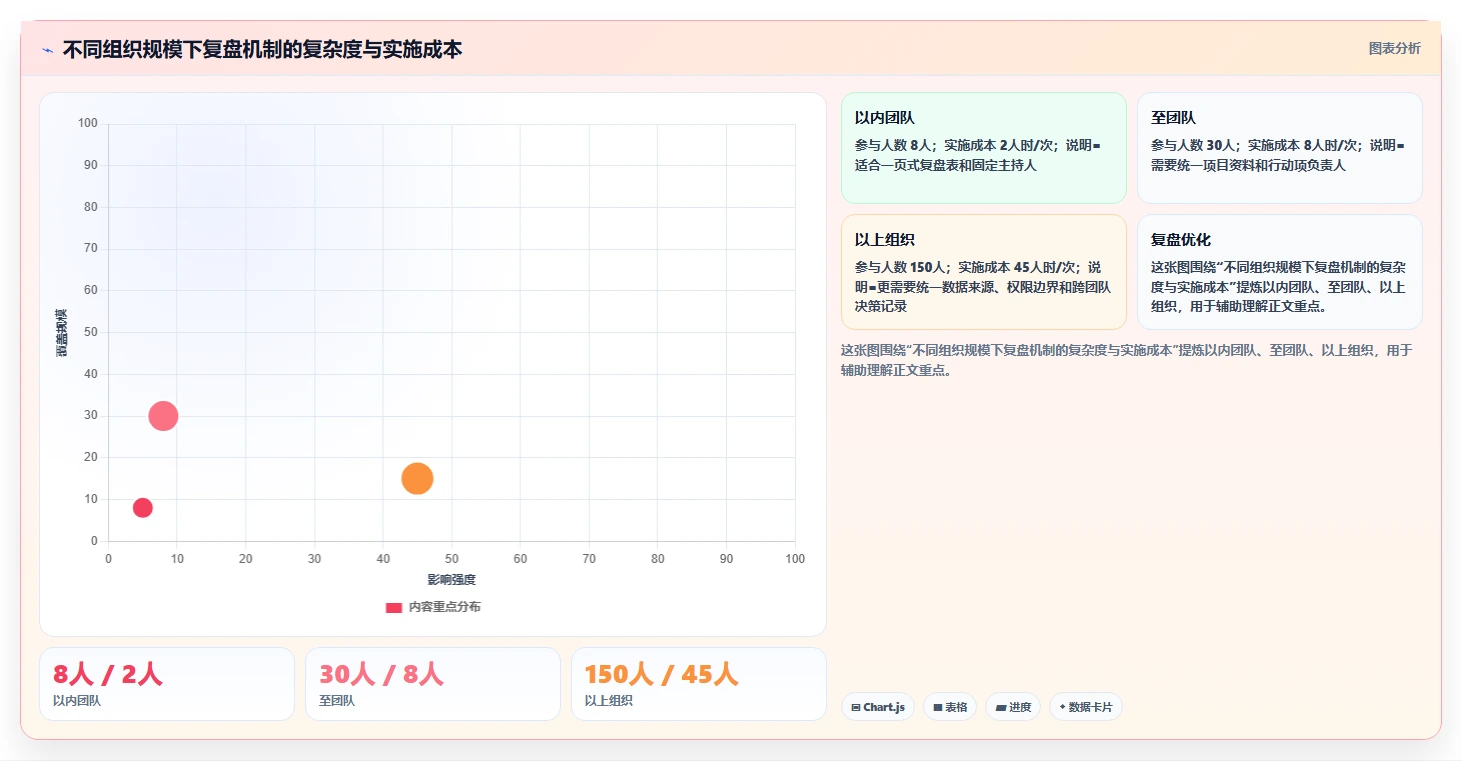The width and height of the screenshot is (1462, 761).
Task: Select the small red bubble near y=8
Action: coord(143,508)
